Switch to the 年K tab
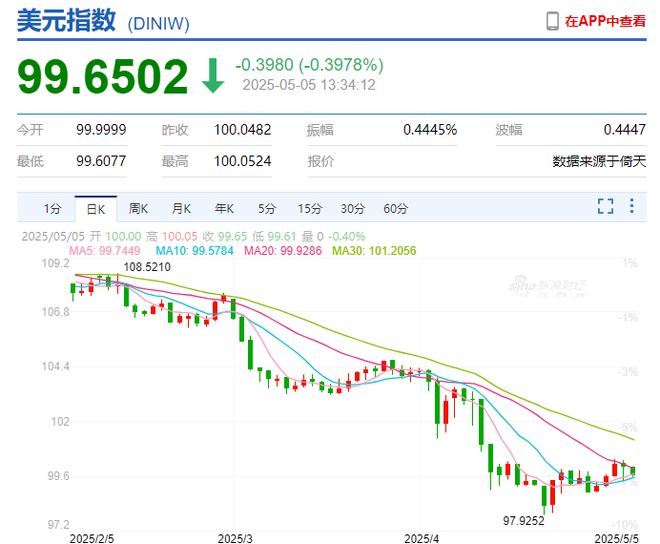This screenshot has height=544, width=660. click(x=224, y=208)
